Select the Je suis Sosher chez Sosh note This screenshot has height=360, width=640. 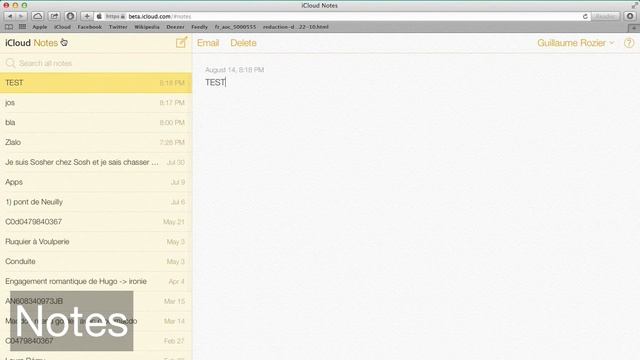click(x=96, y=162)
